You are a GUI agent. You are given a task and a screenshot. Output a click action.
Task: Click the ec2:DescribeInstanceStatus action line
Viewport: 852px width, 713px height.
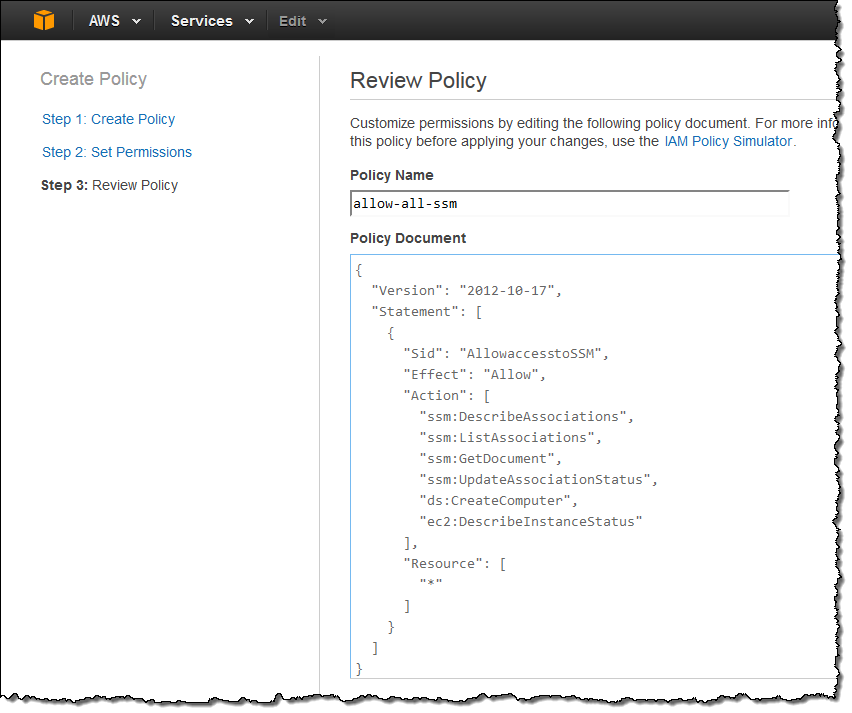(x=530, y=521)
